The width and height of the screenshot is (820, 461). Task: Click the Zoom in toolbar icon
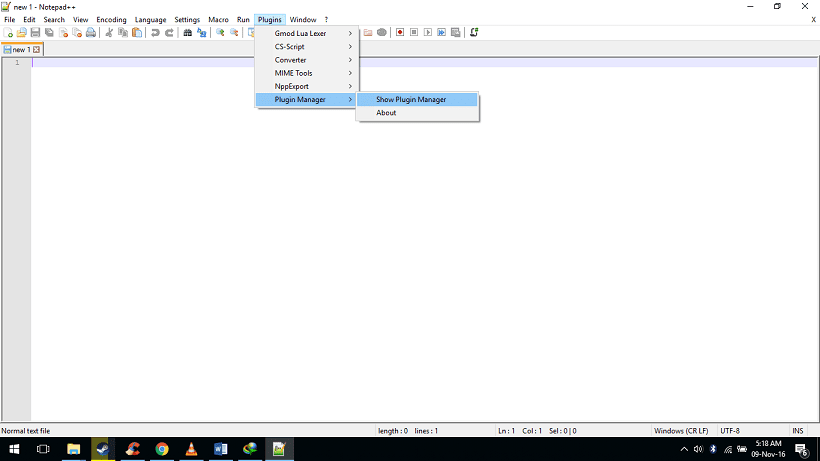220,33
